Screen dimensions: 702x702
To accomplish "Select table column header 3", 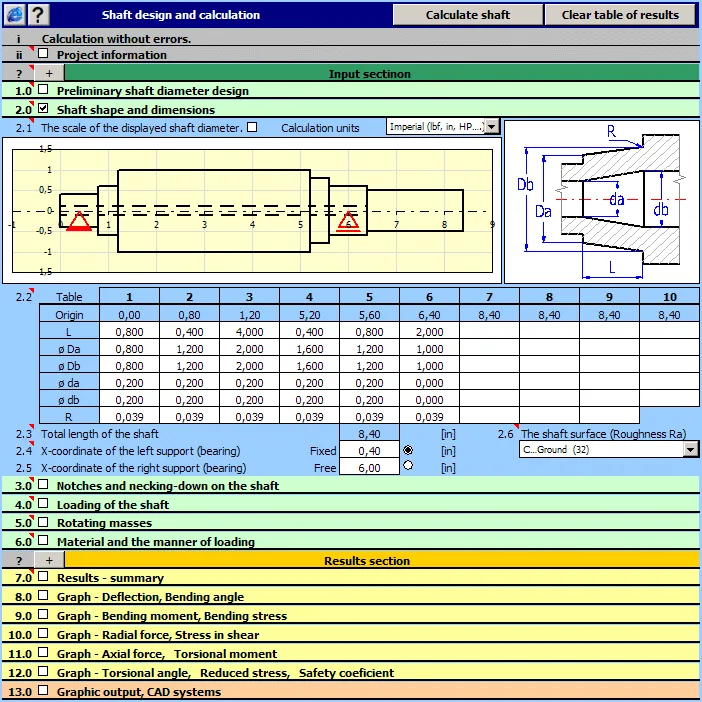I will pyautogui.click(x=249, y=297).
